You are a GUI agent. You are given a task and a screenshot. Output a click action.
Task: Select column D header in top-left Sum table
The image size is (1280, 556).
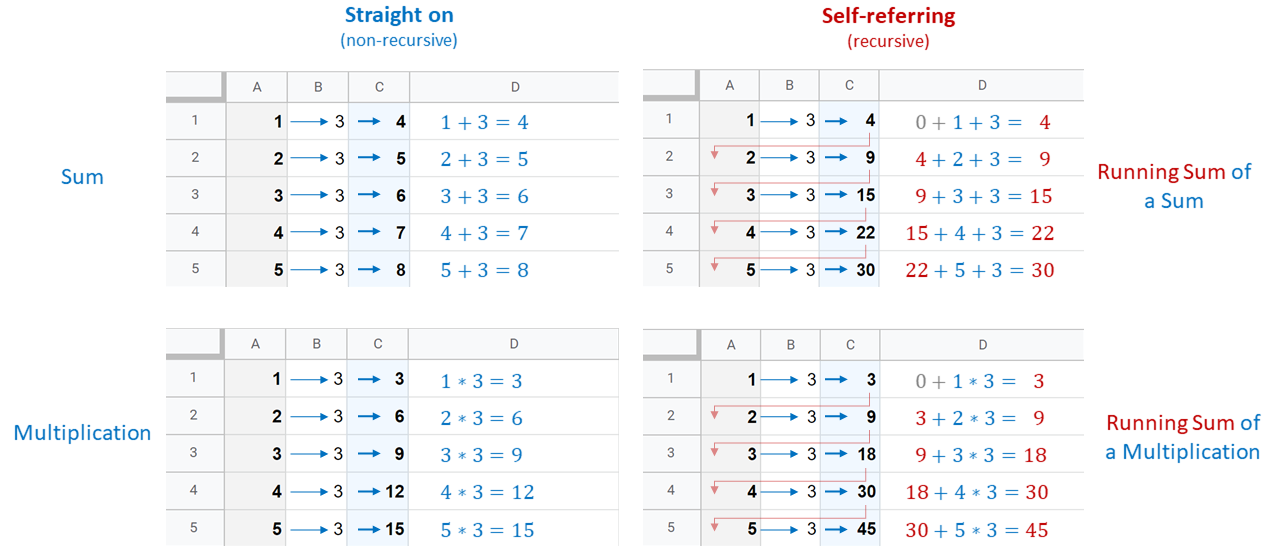click(515, 87)
